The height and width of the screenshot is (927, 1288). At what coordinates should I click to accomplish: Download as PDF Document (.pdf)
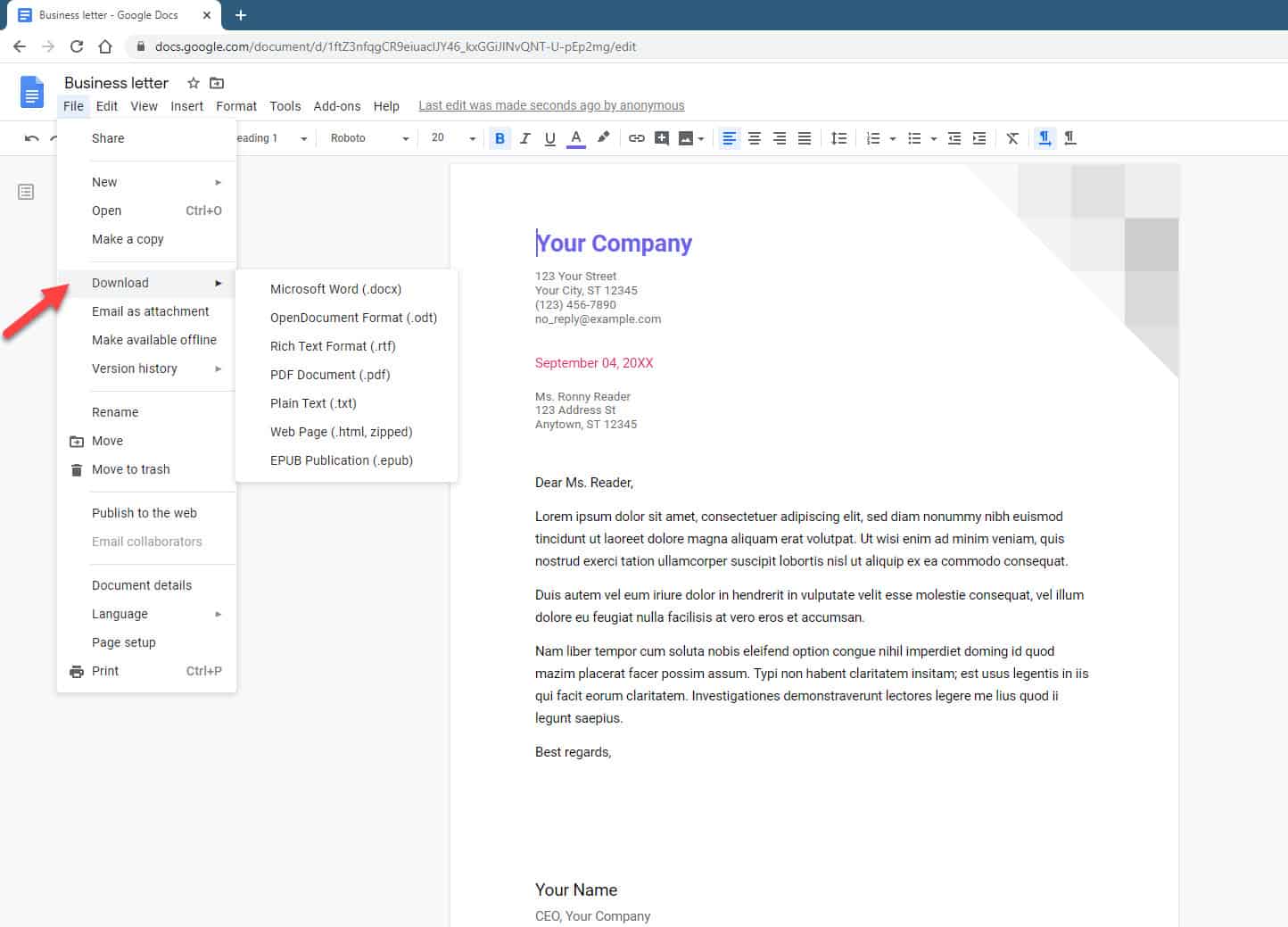tap(347, 375)
